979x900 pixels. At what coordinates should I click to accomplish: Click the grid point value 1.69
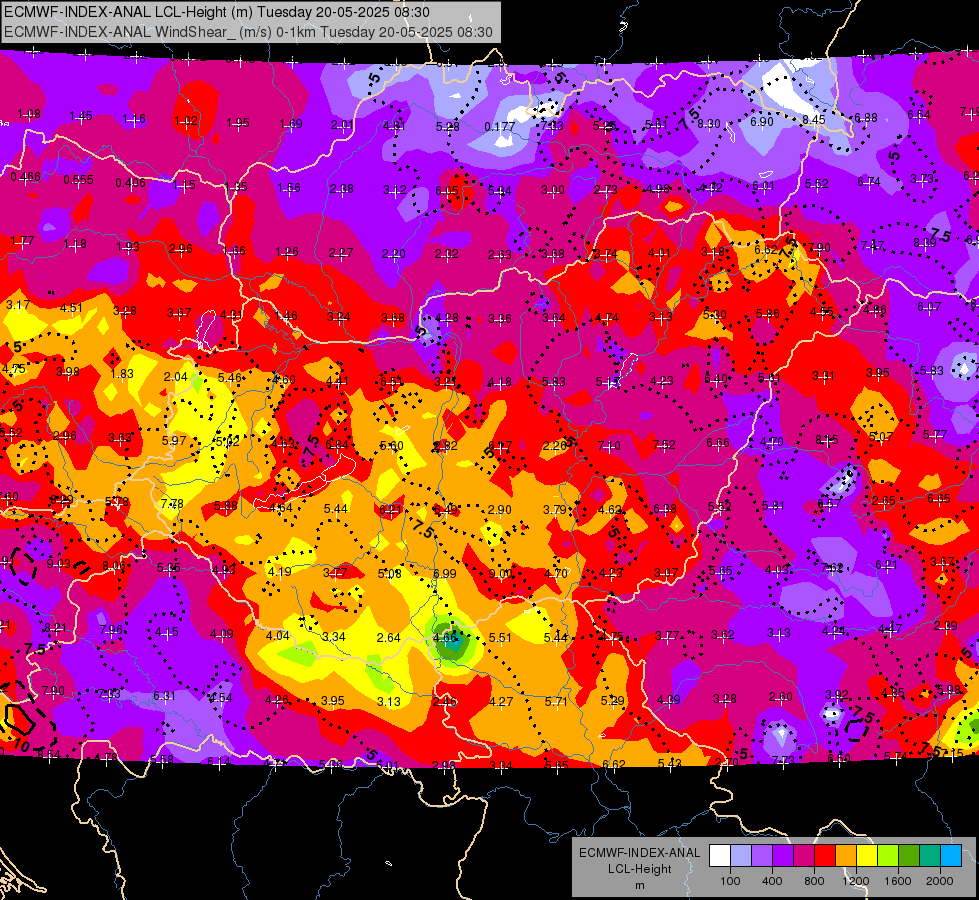[x=291, y=124]
